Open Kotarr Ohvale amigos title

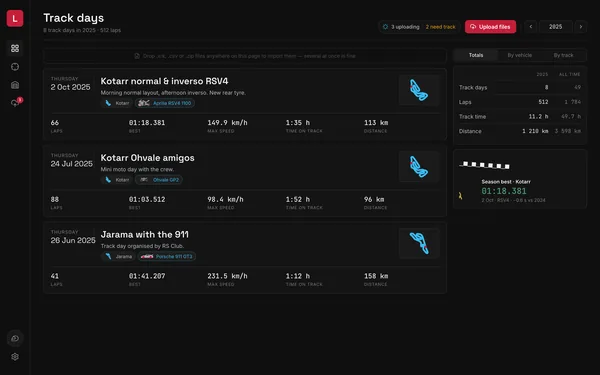147,158
